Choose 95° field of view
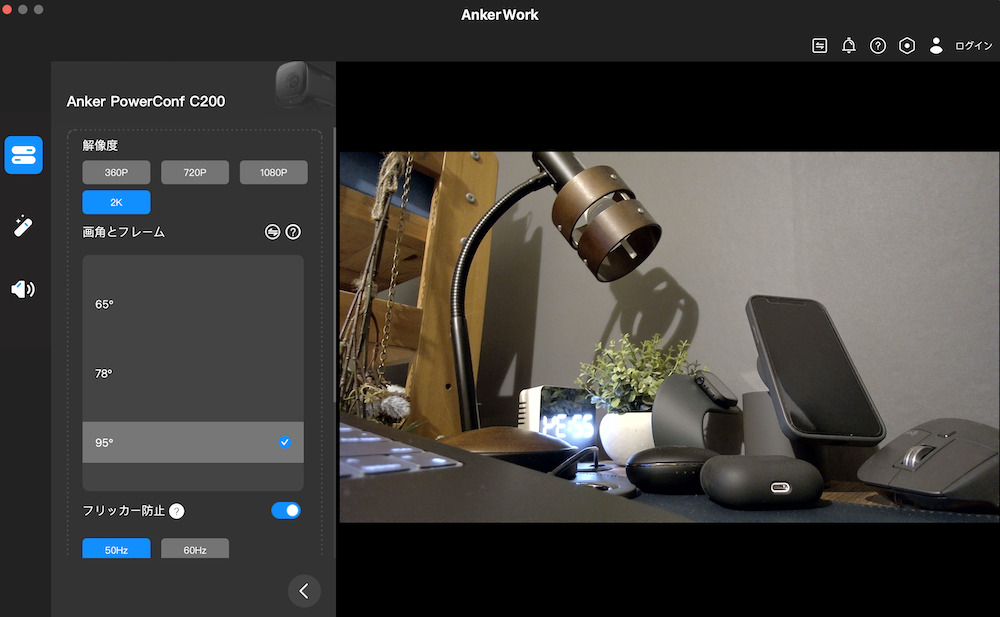 193,442
